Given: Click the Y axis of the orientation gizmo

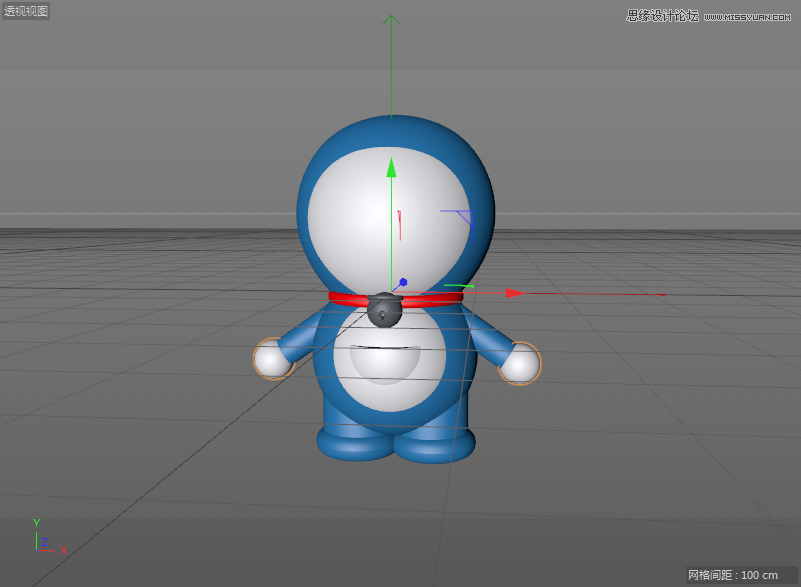Looking at the screenshot, I should click(x=36, y=524).
